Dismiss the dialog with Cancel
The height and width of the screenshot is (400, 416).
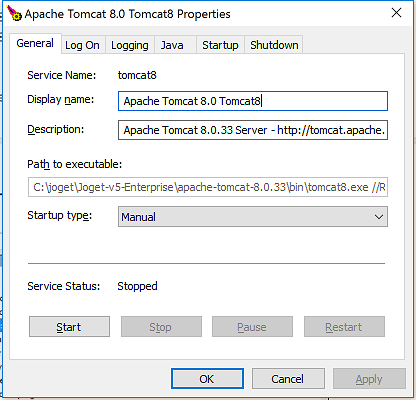pyautogui.click(x=288, y=379)
